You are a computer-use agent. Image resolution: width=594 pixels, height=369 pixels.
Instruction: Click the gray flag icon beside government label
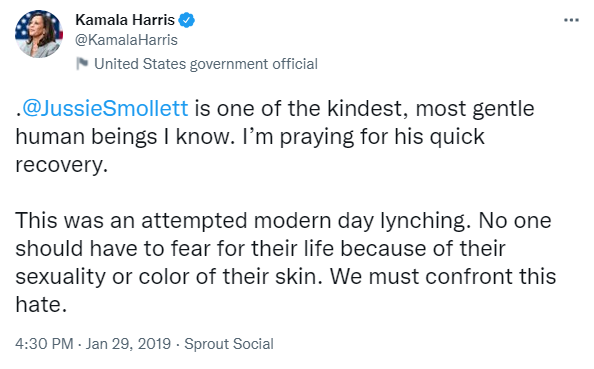pos(81,64)
